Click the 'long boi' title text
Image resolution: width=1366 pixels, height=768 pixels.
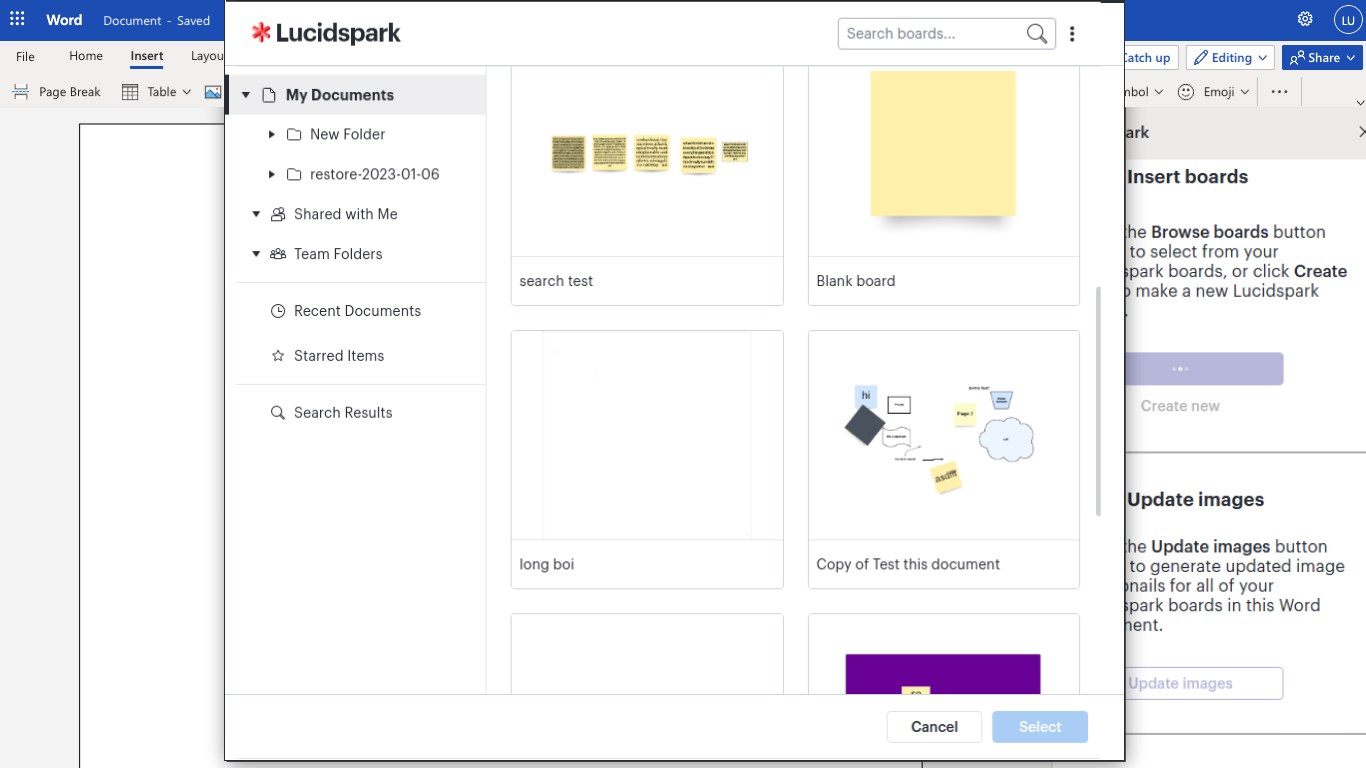click(547, 564)
